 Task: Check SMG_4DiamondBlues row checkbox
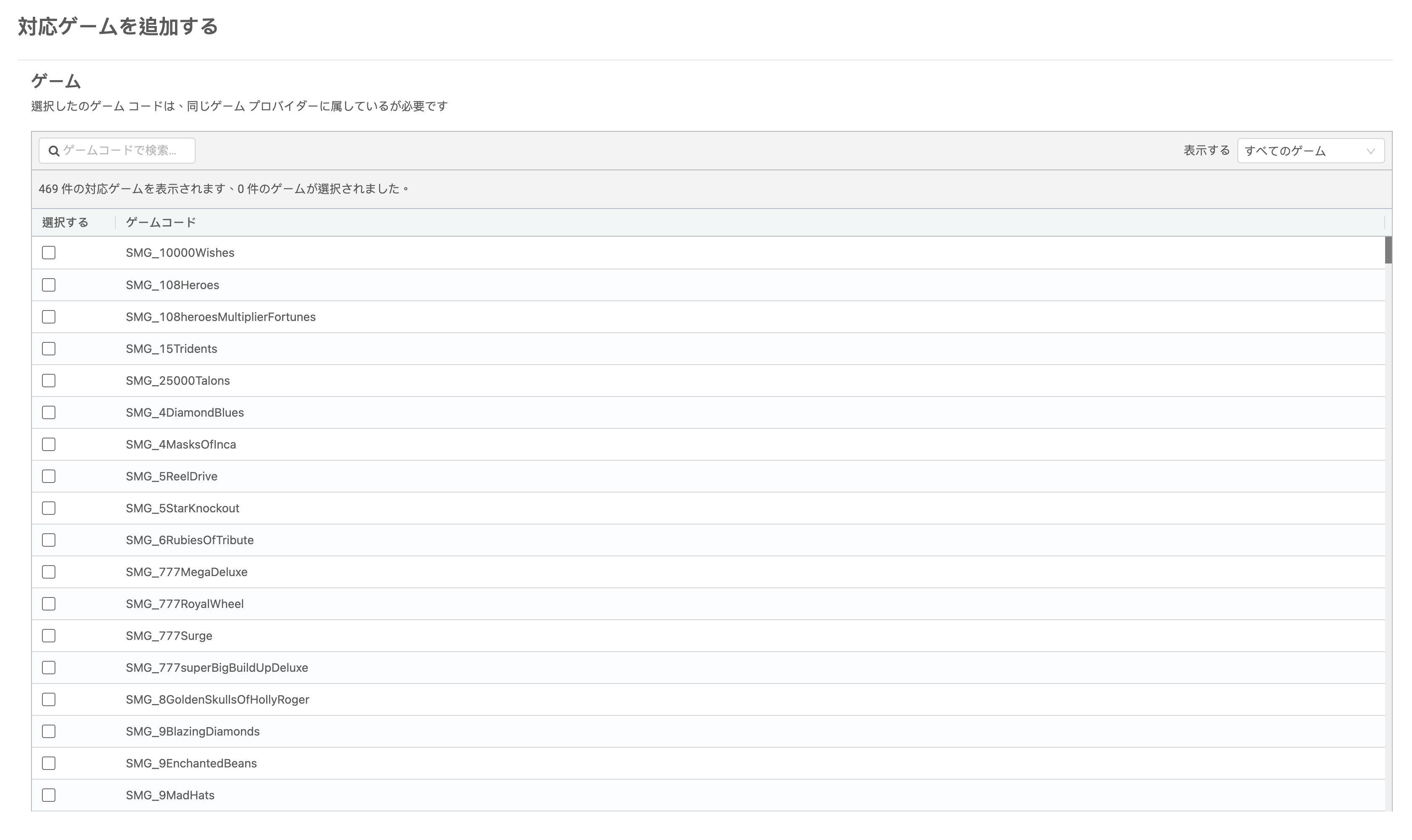point(49,412)
